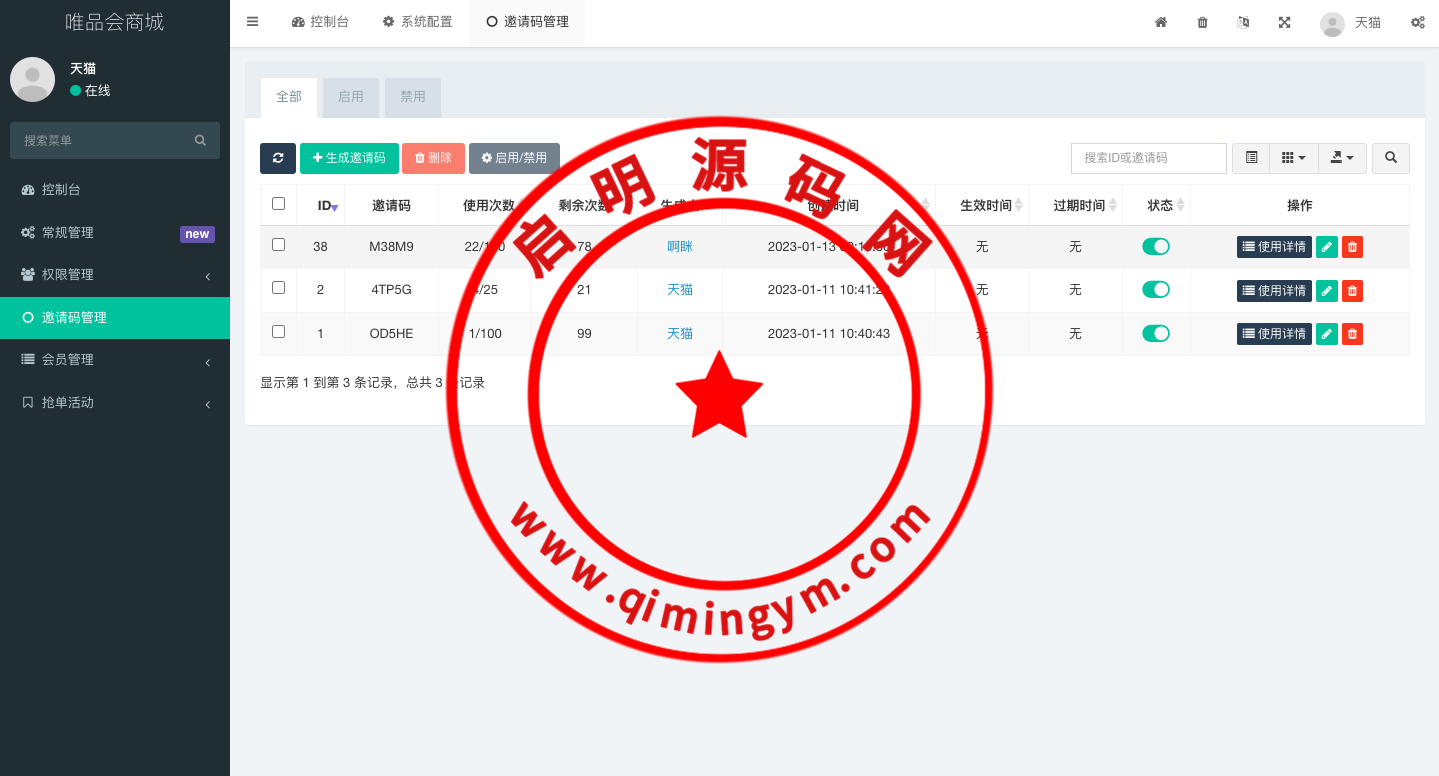Toggle the table view mode icon
This screenshot has height=776, width=1439.
click(1251, 158)
